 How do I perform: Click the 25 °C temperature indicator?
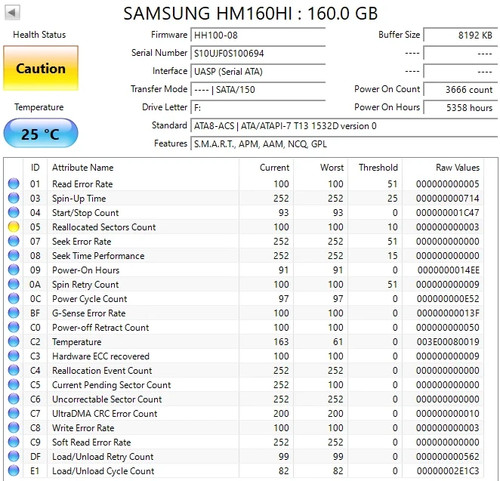41,133
